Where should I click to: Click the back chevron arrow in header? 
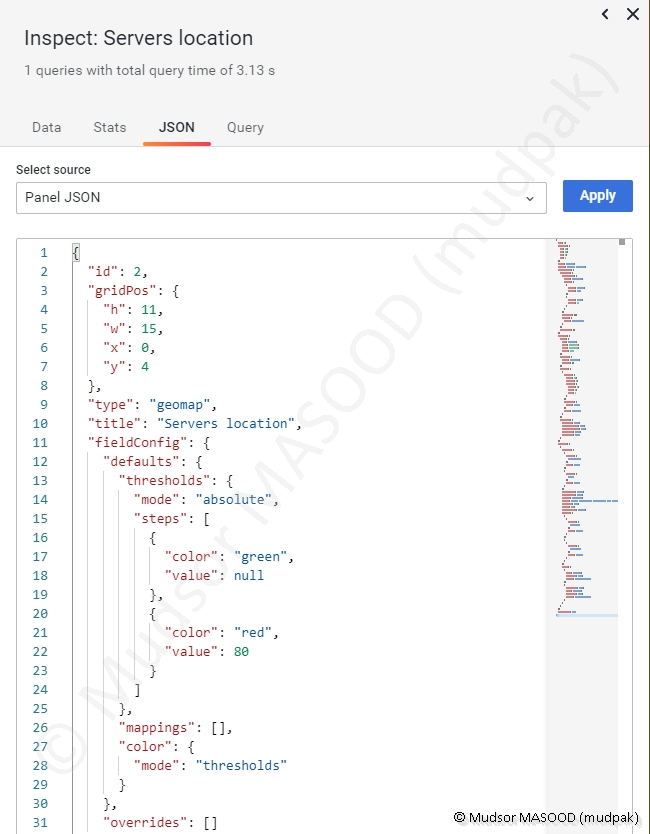605,14
